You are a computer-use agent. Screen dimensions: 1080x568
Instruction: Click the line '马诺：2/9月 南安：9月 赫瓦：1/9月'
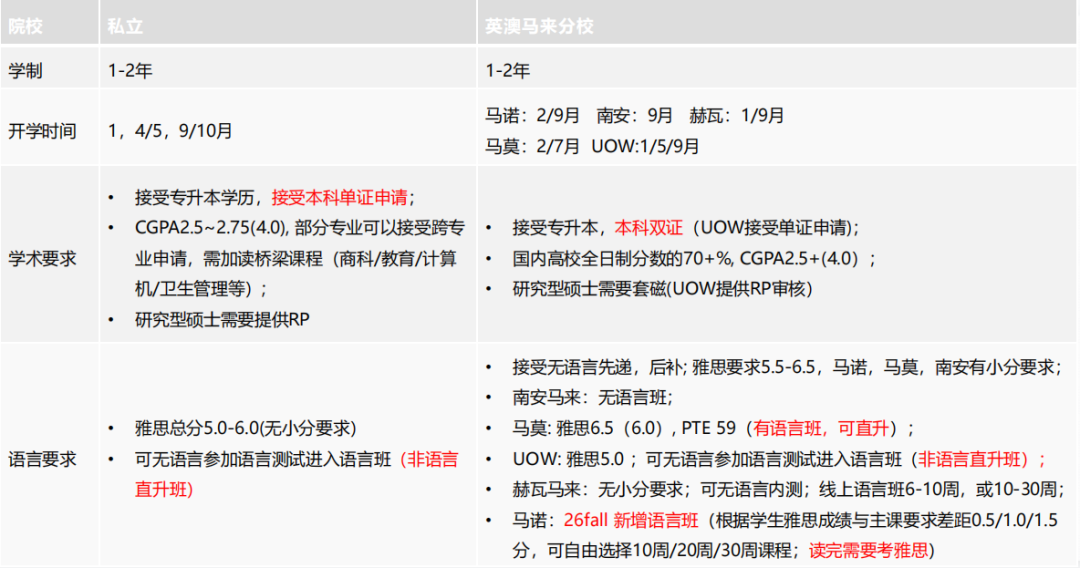[x=634, y=115]
